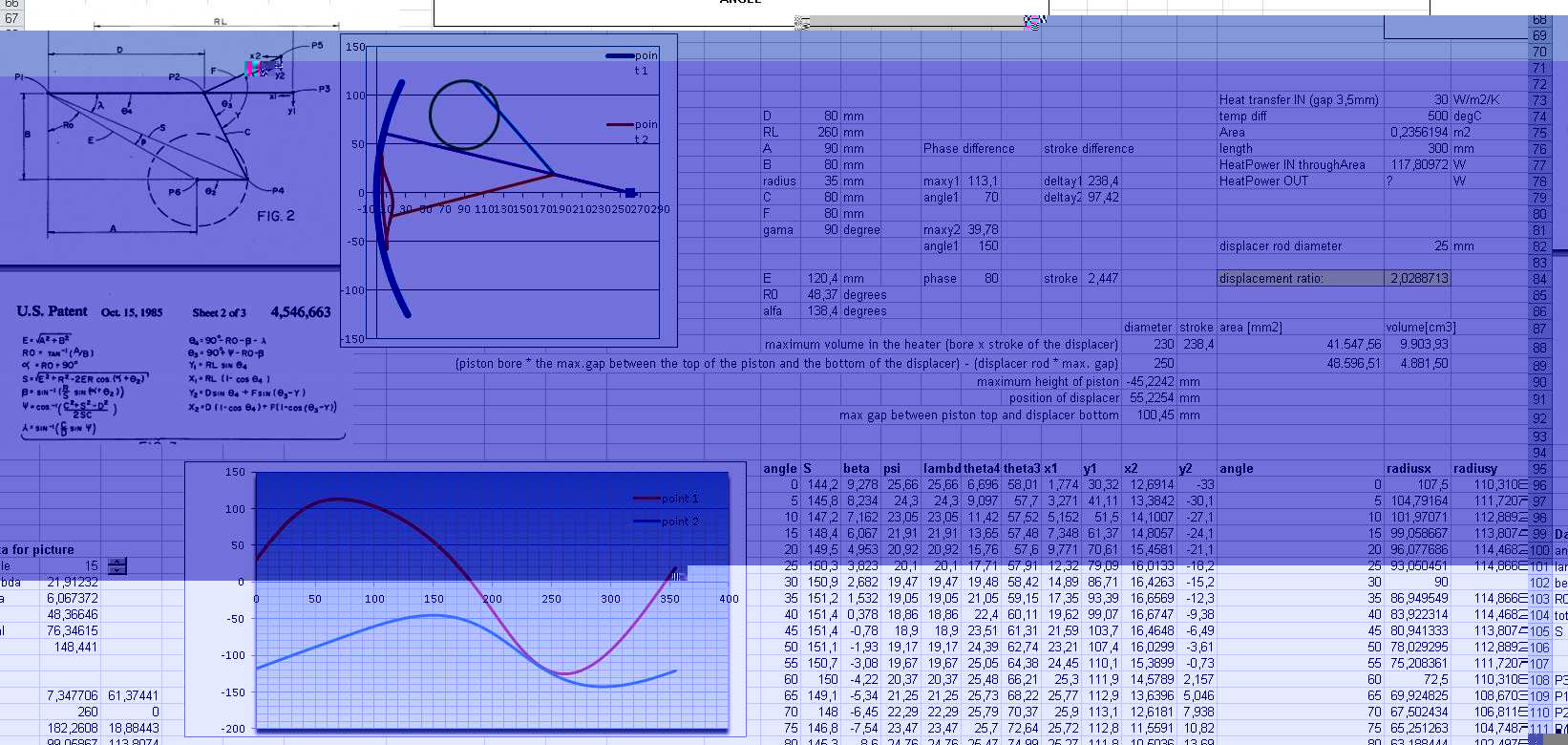The image size is (1568, 745).
Task: Select the value 55,2254
Action: point(1150,398)
